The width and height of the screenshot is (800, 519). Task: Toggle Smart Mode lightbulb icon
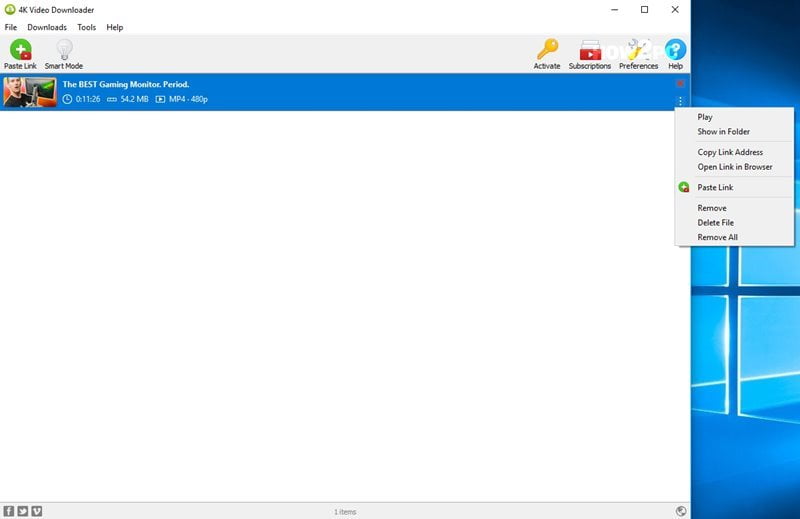[64, 50]
